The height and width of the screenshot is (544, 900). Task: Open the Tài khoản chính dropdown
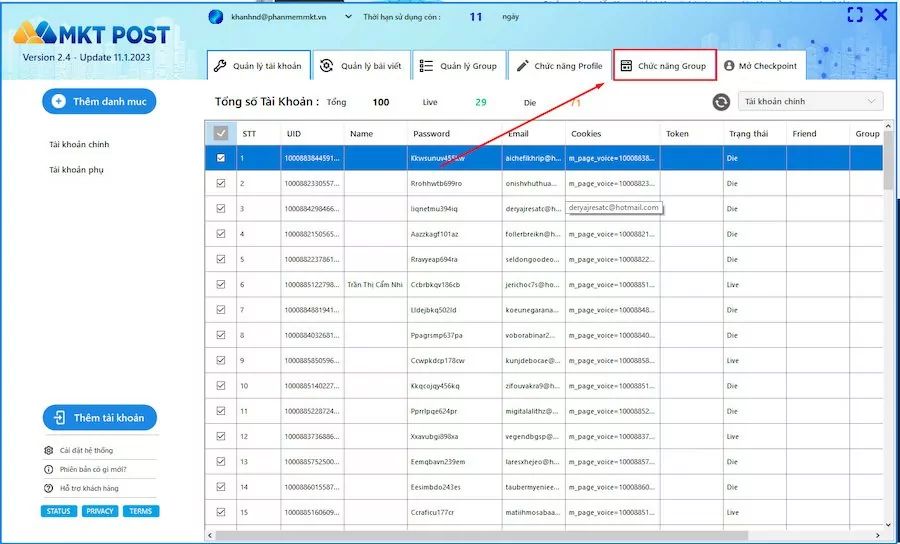(x=811, y=101)
